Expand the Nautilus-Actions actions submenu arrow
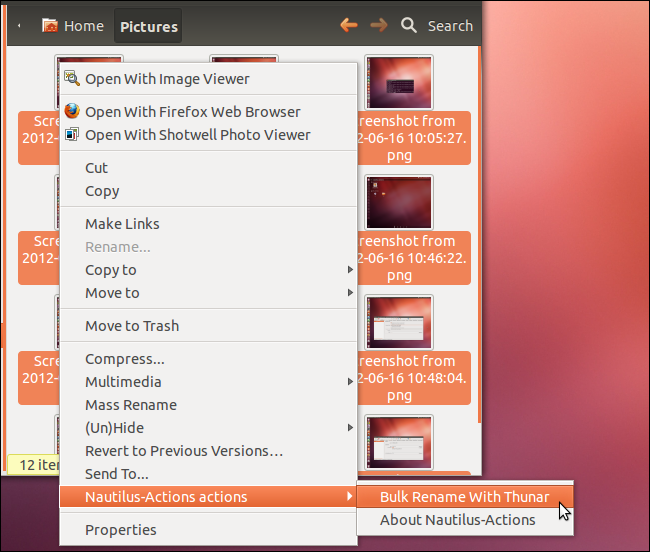The image size is (650, 552). coord(350,496)
